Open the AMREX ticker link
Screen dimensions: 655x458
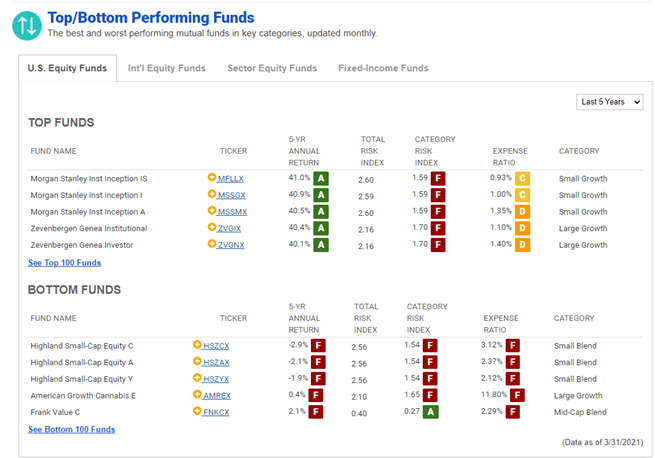pos(217,396)
